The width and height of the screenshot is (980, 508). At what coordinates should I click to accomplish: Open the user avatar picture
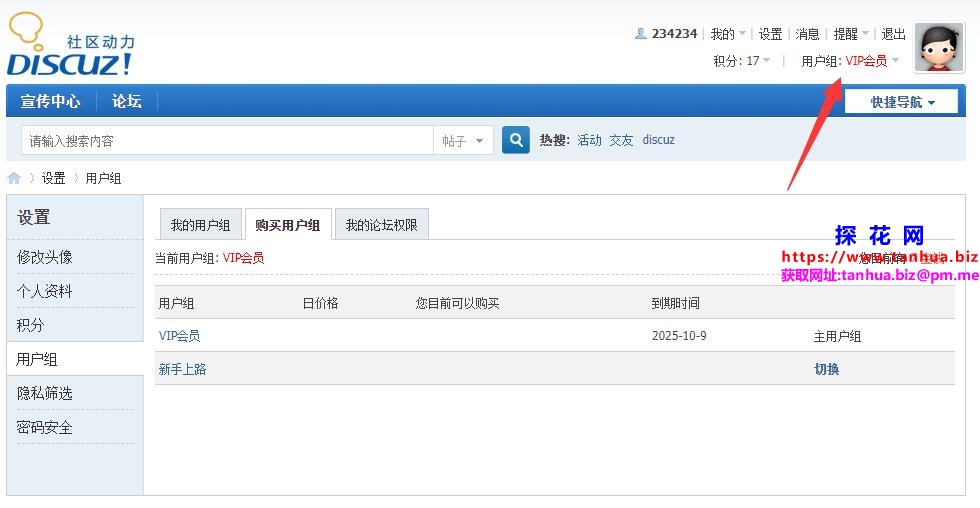point(939,48)
